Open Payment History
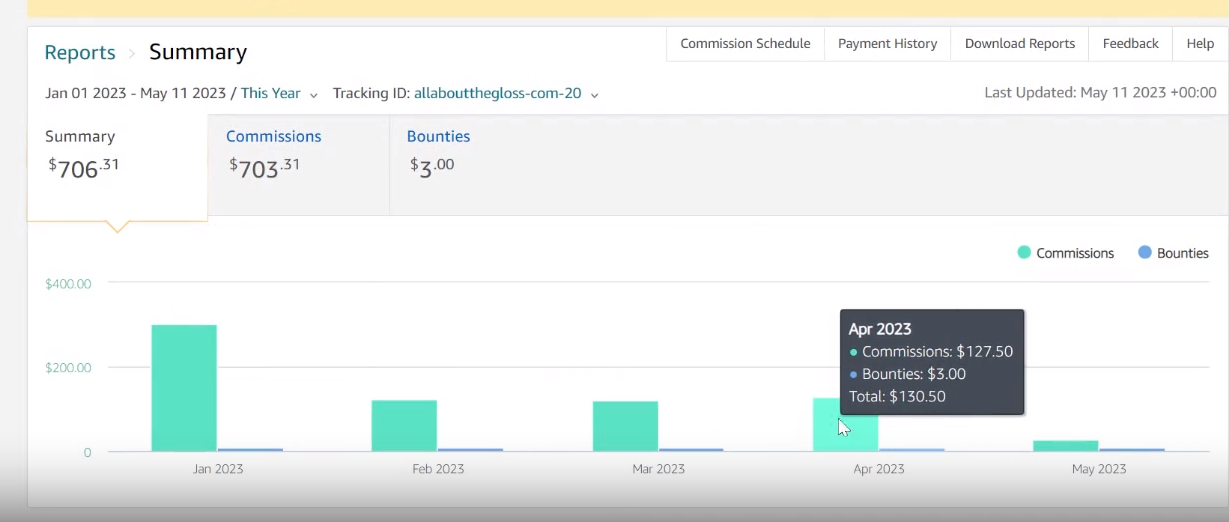 click(x=887, y=44)
